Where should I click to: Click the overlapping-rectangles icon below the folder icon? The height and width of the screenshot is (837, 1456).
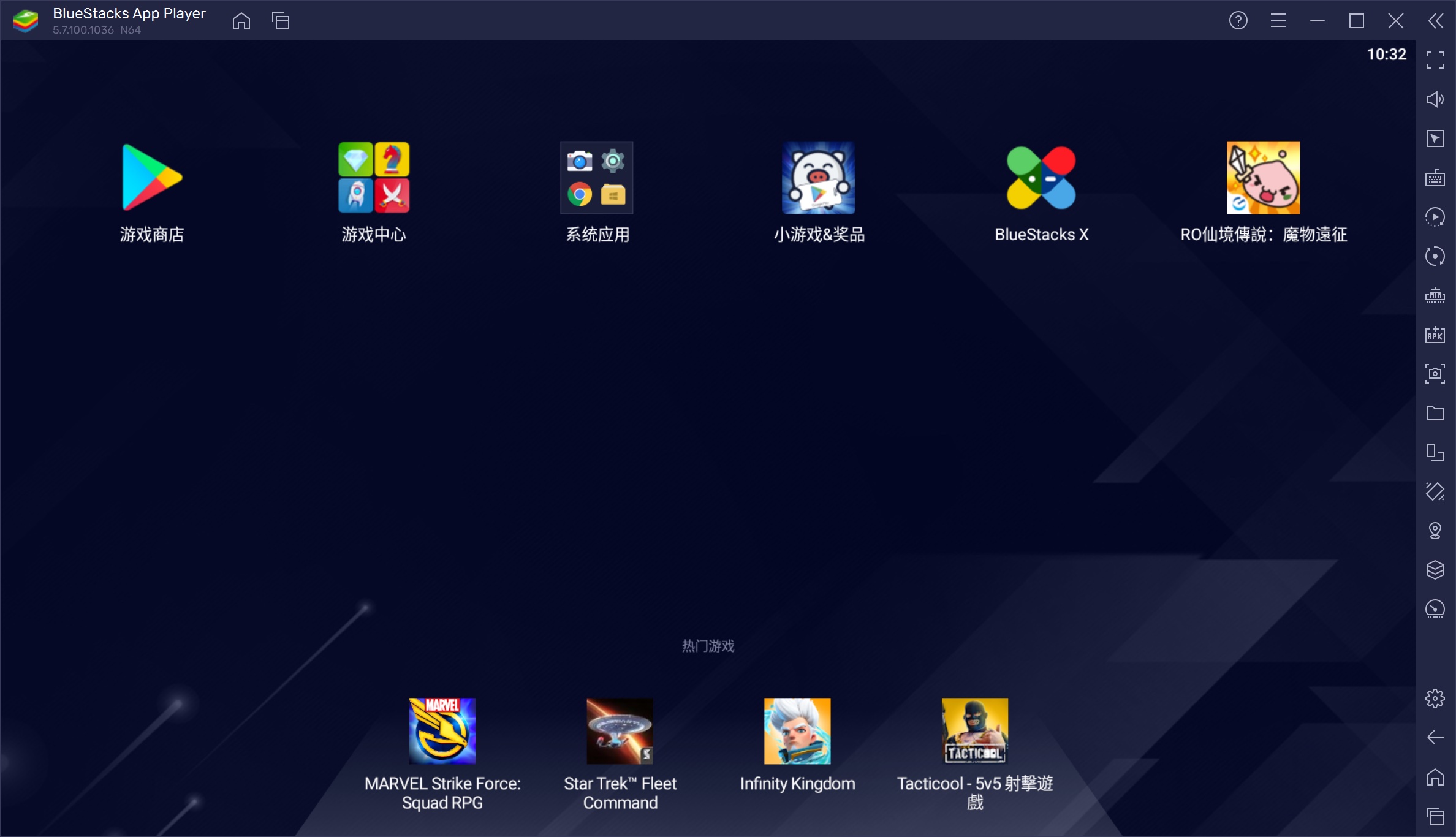1435,452
